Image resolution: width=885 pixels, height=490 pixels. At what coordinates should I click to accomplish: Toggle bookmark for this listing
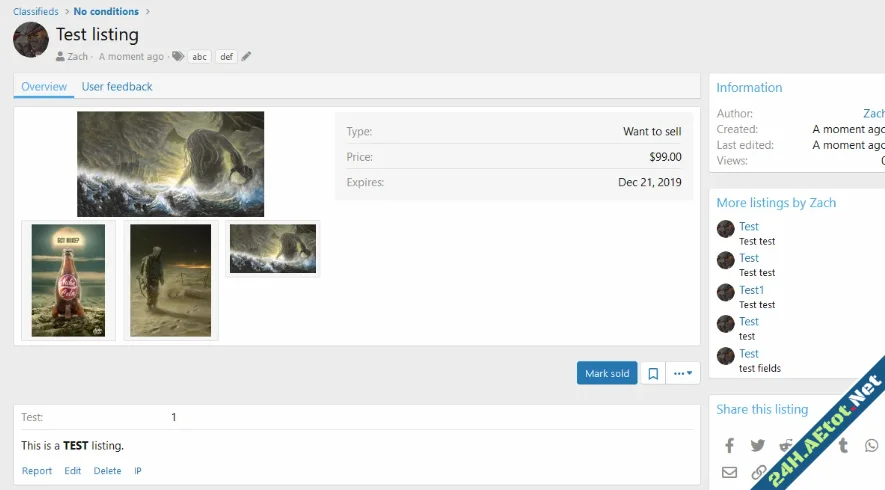pos(653,373)
